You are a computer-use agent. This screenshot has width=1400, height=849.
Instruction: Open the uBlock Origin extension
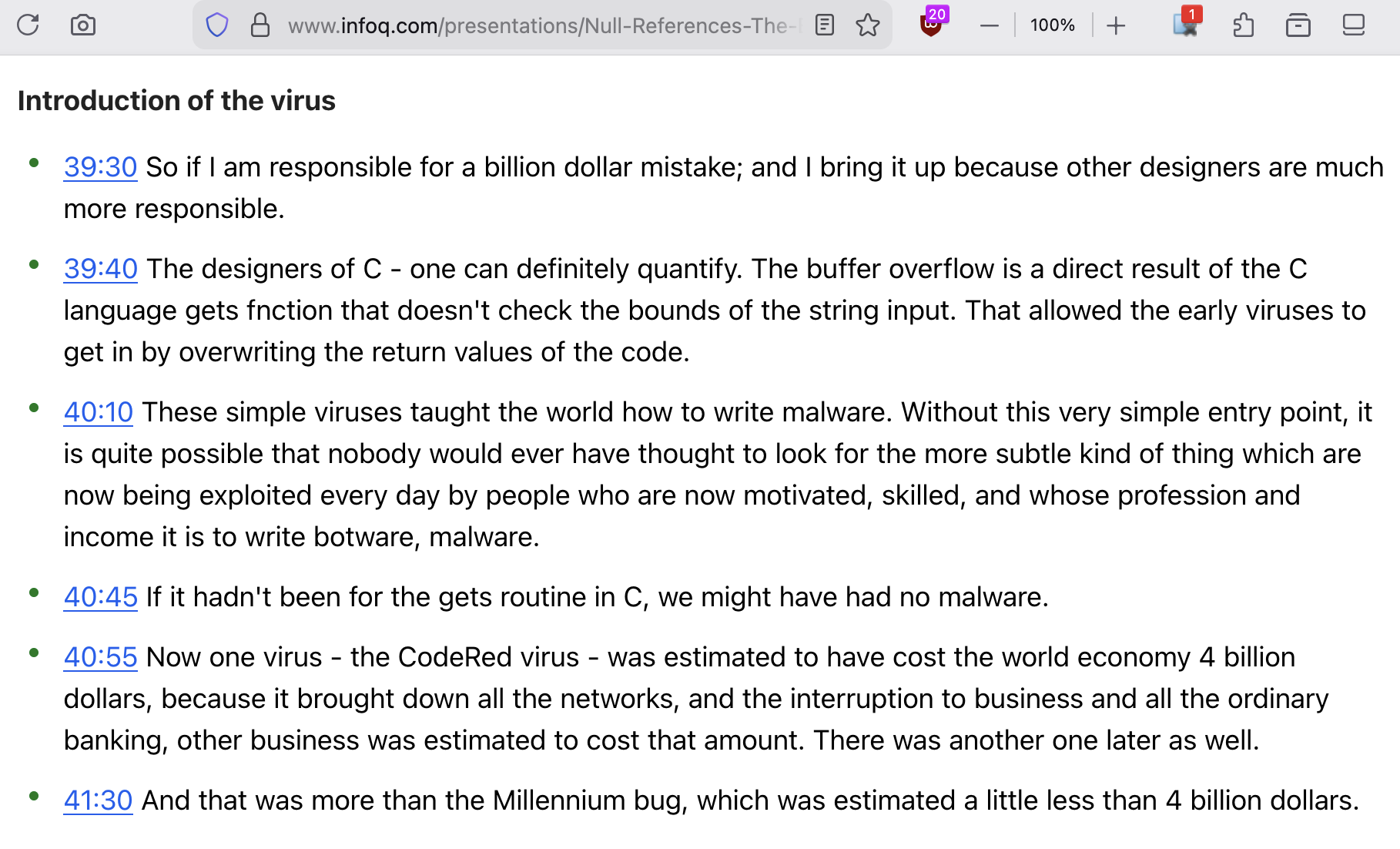[x=931, y=25]
